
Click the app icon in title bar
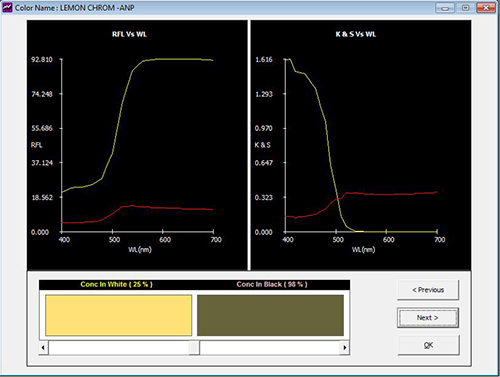pos(7,7)
